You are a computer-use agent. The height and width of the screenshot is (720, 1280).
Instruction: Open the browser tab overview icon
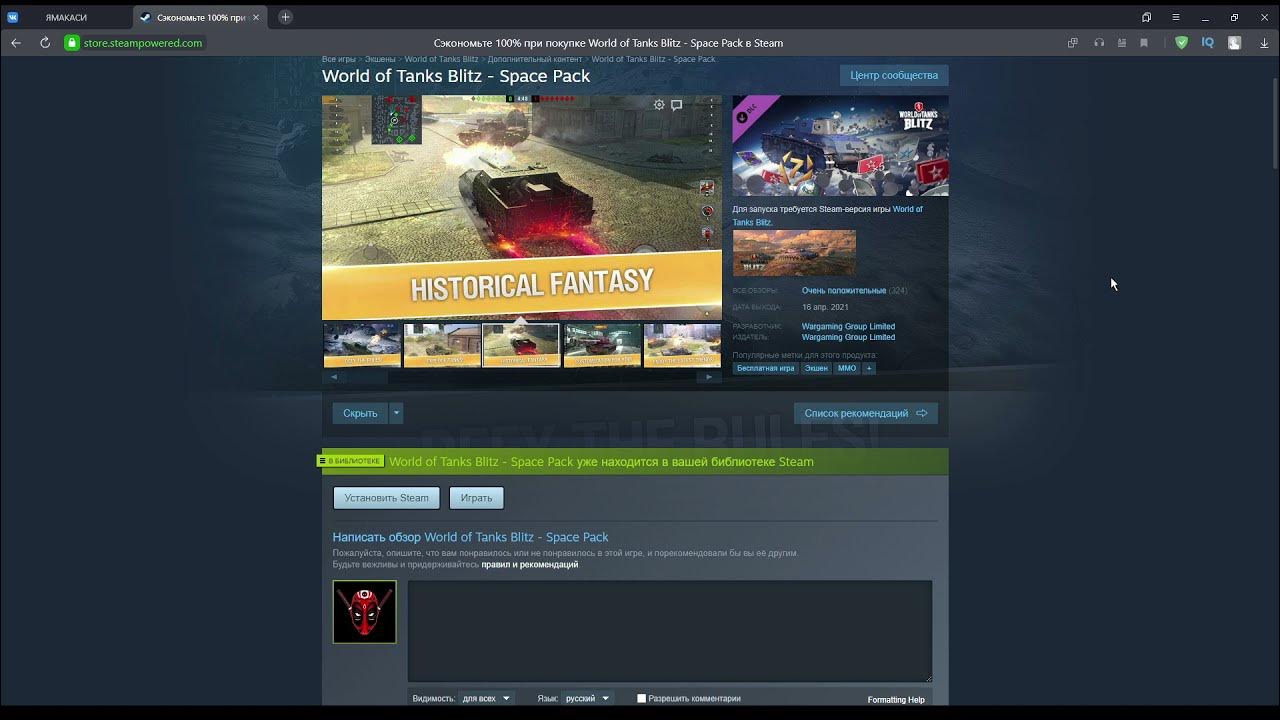point(1146,17)
